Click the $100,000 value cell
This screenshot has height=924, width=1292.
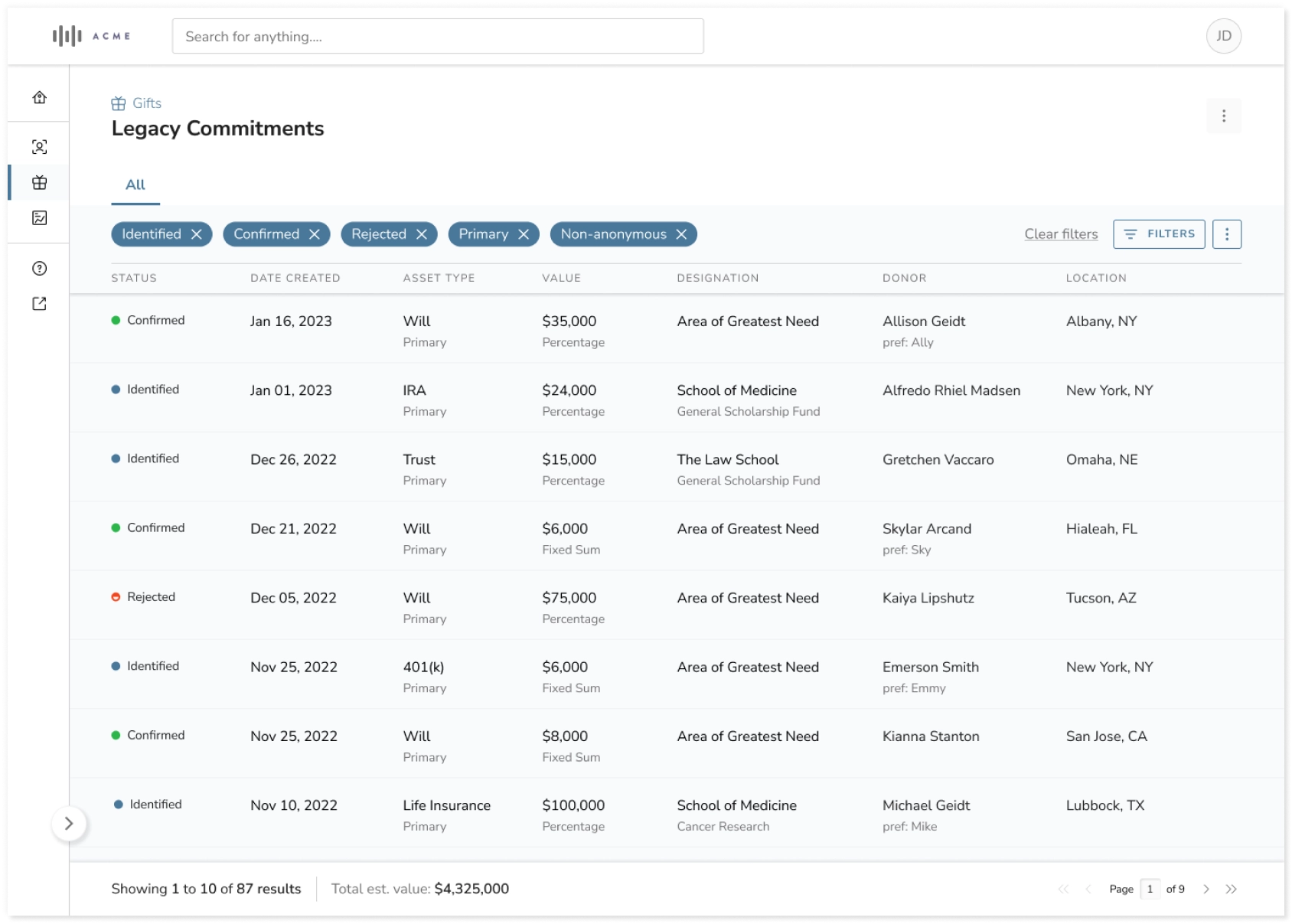click(573, 805)
